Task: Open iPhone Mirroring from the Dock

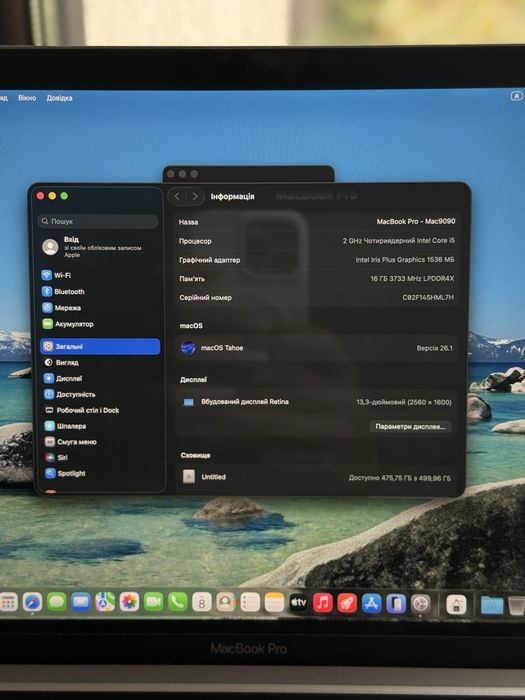Action: click(396, 604)
